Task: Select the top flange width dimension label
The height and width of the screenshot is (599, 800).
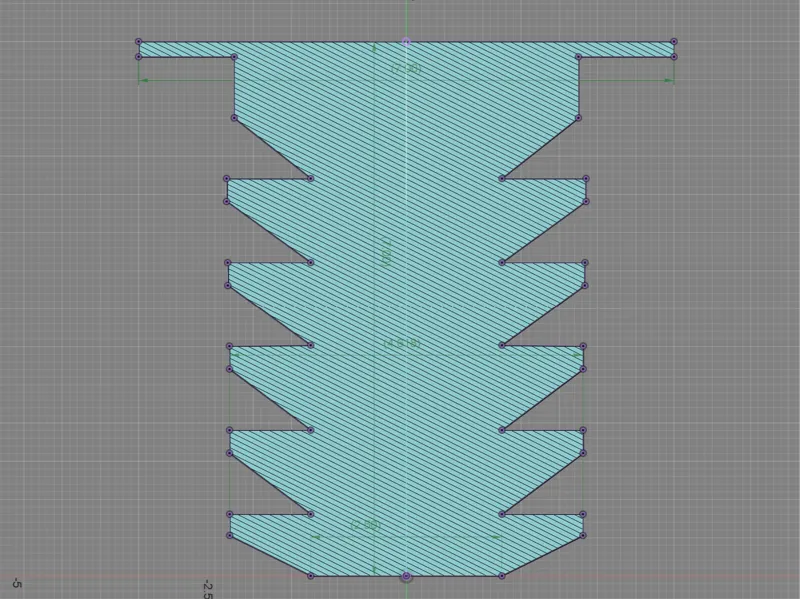Action: 407,68
